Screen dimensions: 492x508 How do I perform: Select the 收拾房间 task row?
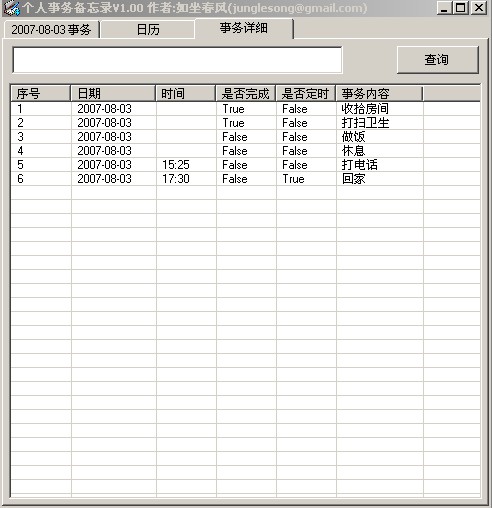(x=245, y=109)
